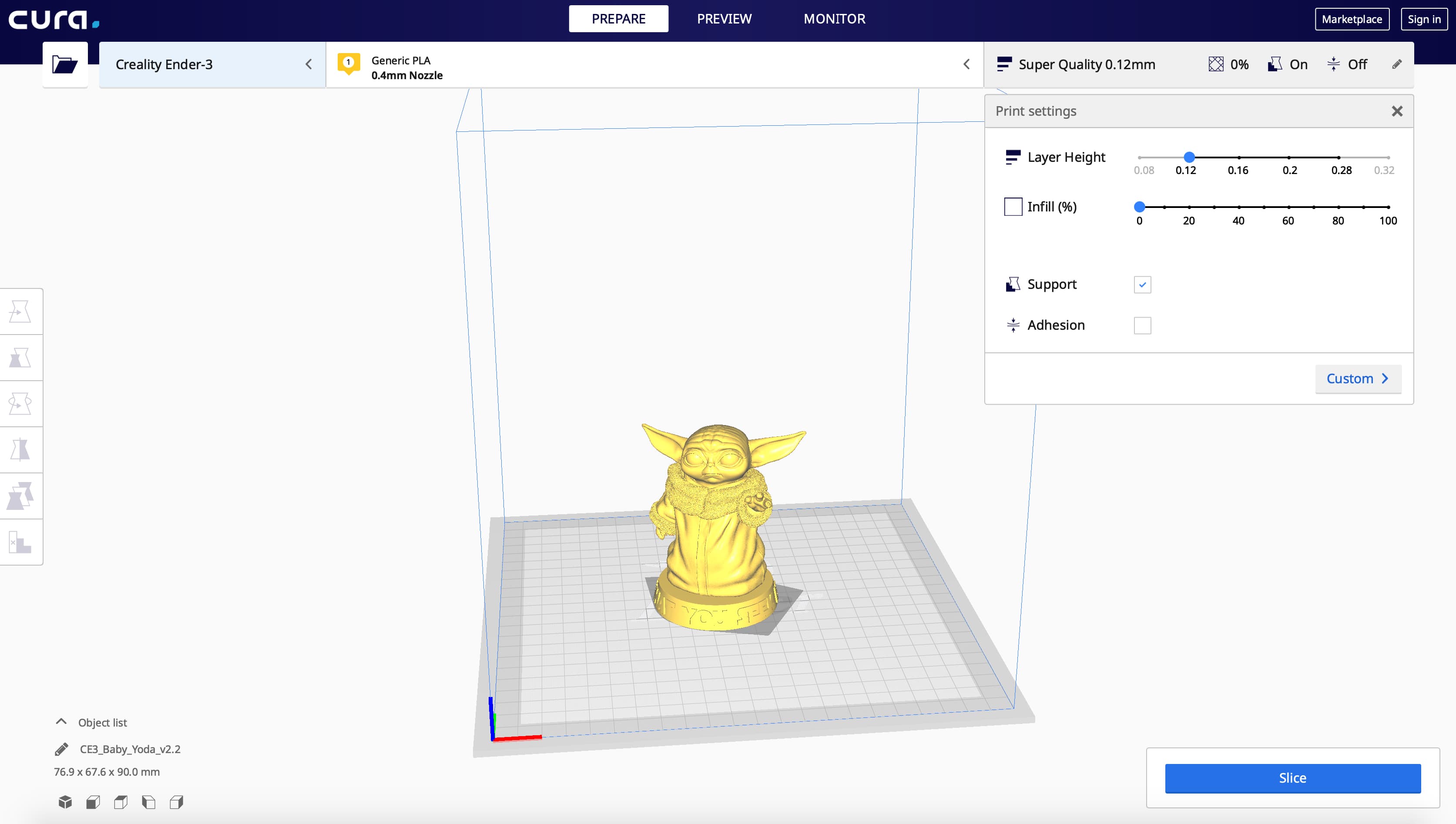Click the support On icon in summary bar
1456x824 pixels.
coord(1275,64)
